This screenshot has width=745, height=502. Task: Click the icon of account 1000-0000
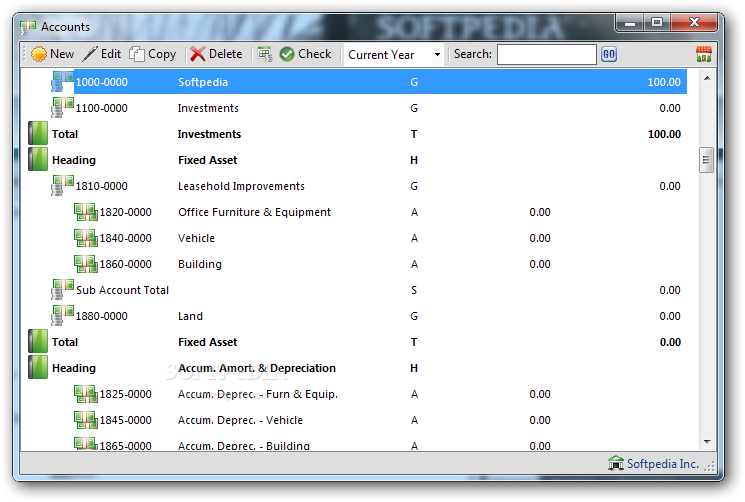(62, 82)
